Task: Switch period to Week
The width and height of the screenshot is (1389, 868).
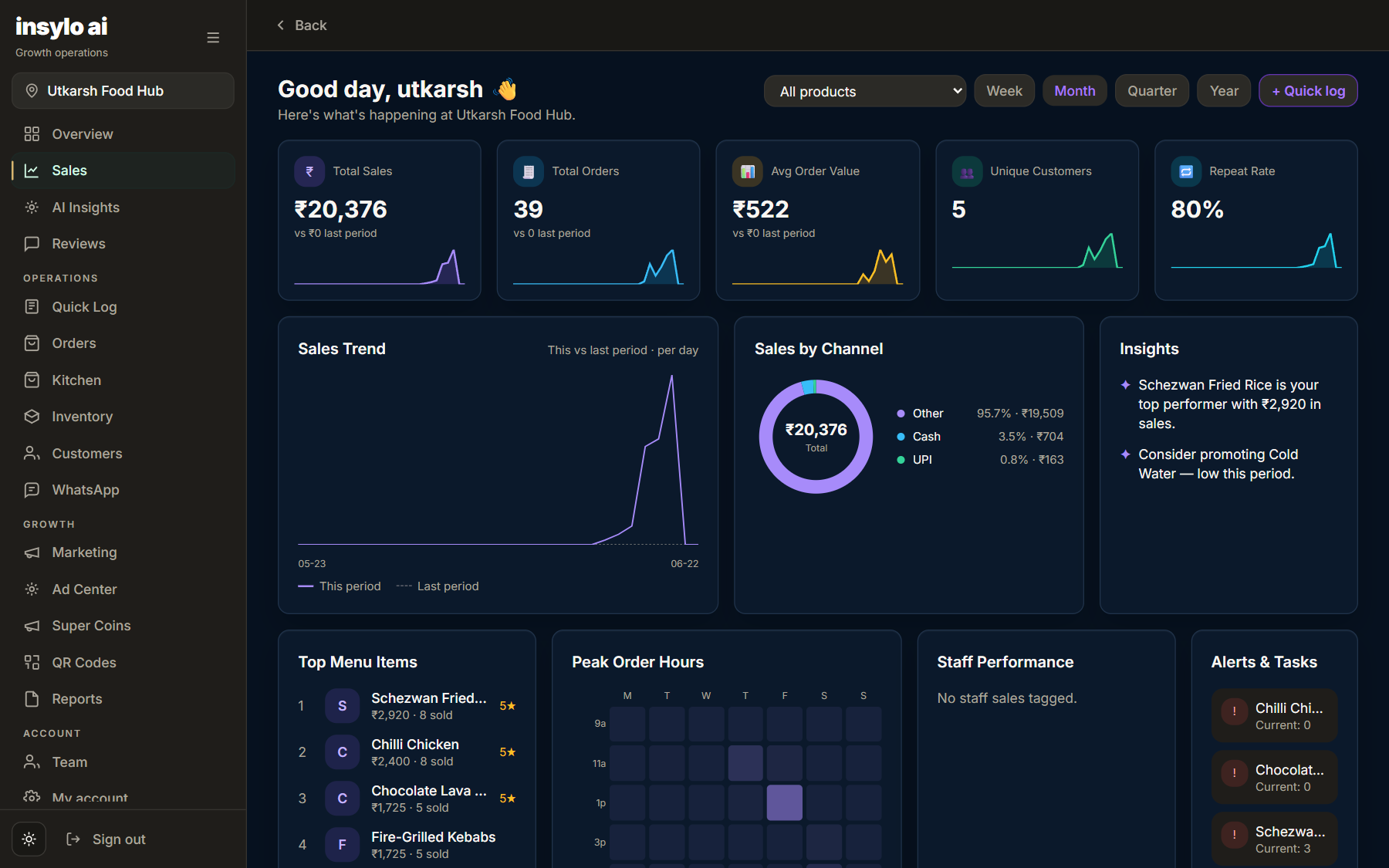Action: 1005,91
